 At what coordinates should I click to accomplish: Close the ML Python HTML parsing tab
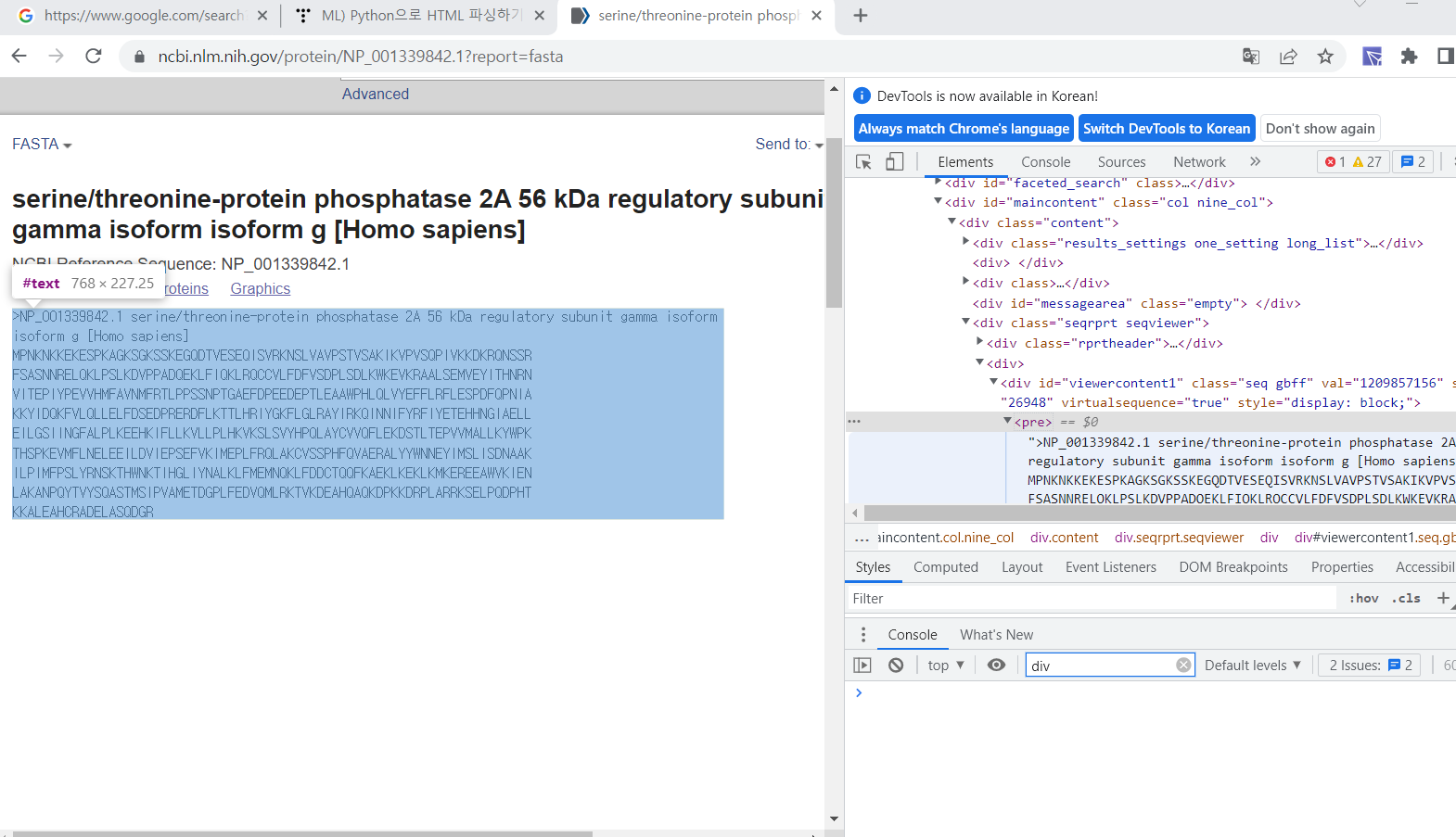click(542, 16)
